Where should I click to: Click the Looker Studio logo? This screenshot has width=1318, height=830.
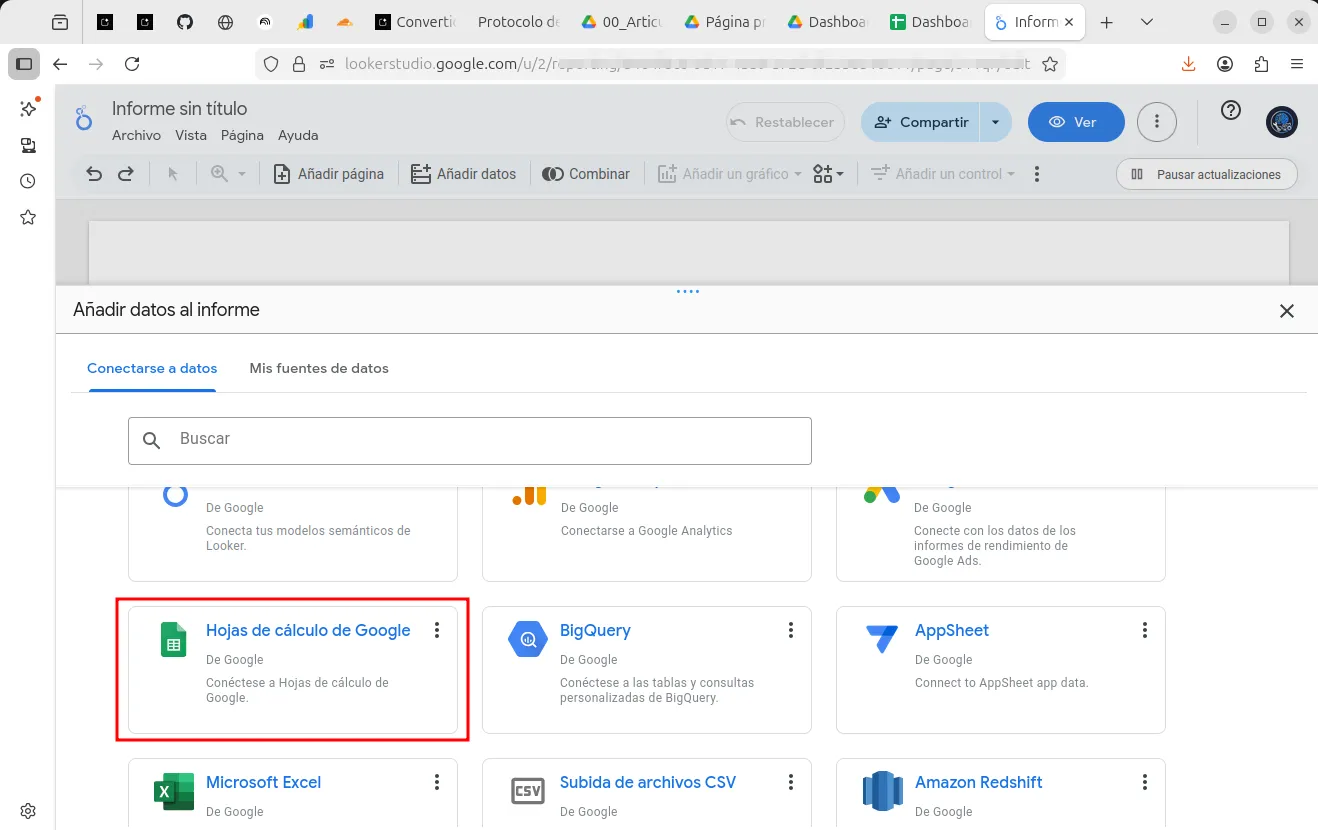point(84,120)
